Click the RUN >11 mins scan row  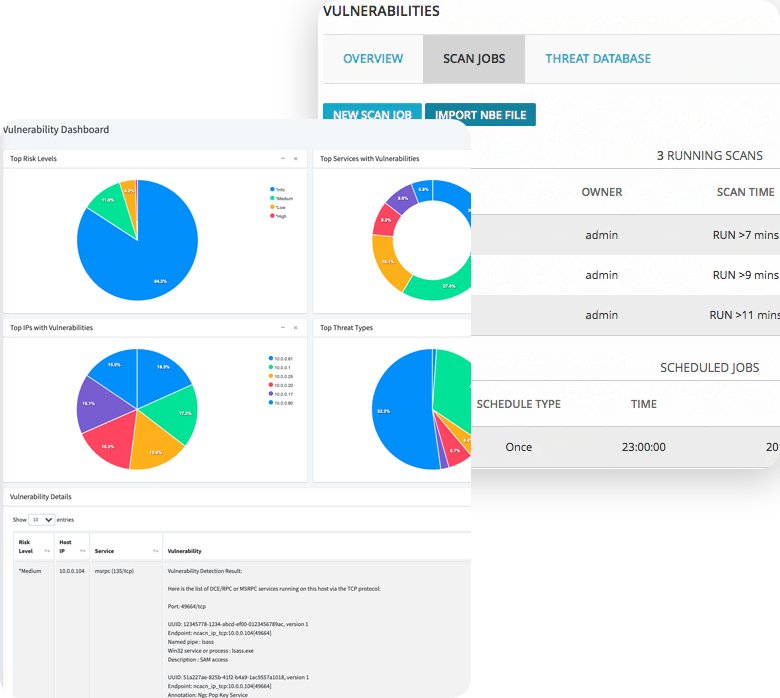[625, 315]
